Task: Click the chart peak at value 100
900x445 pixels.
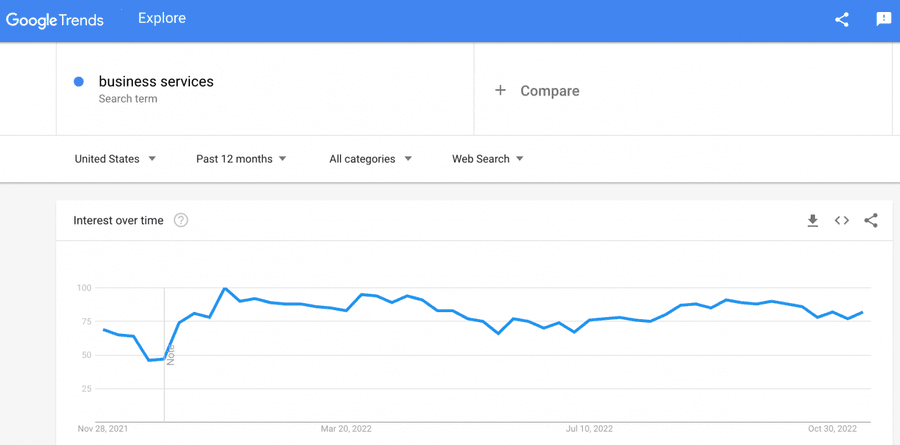Action: tap(224, 288)
